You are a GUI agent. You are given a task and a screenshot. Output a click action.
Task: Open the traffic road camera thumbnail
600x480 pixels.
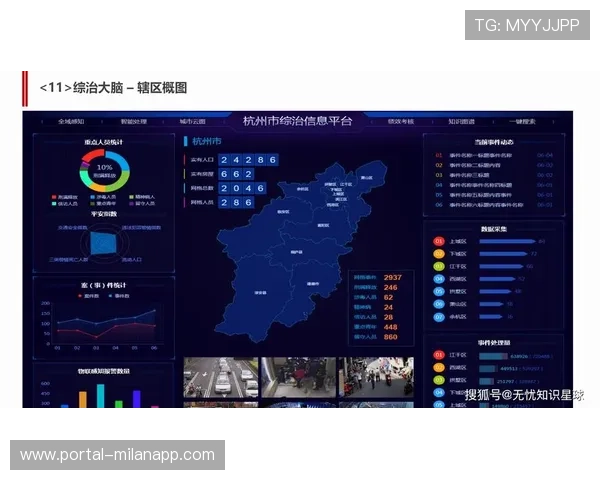(221, 377)
